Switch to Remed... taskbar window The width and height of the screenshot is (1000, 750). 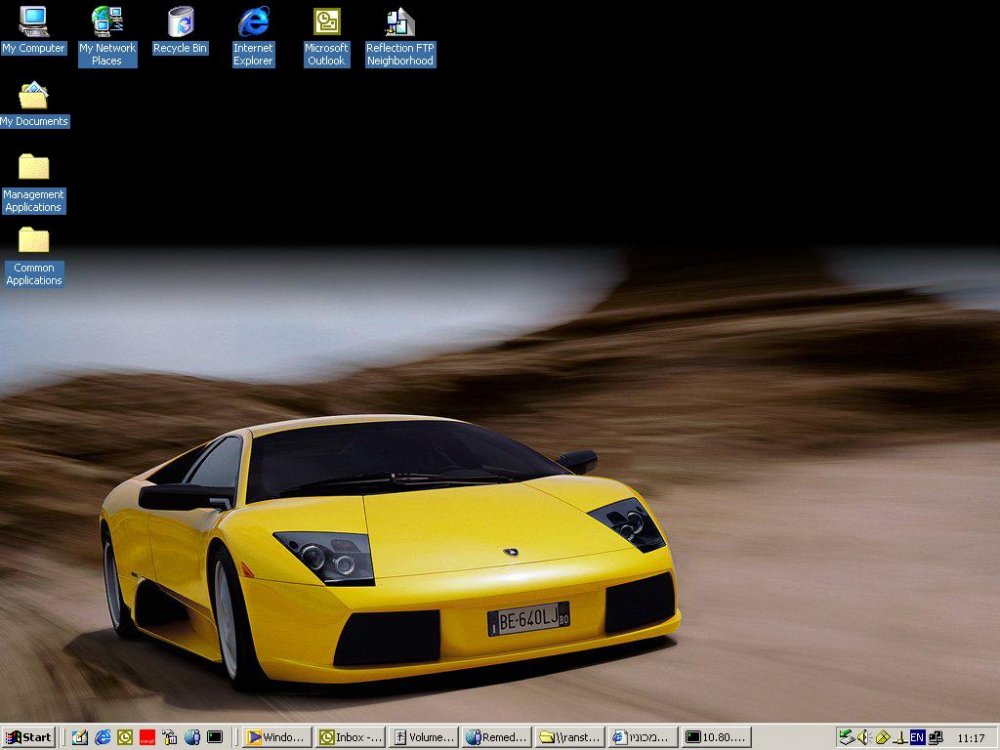pyautogui.click(x=497, y=737)
